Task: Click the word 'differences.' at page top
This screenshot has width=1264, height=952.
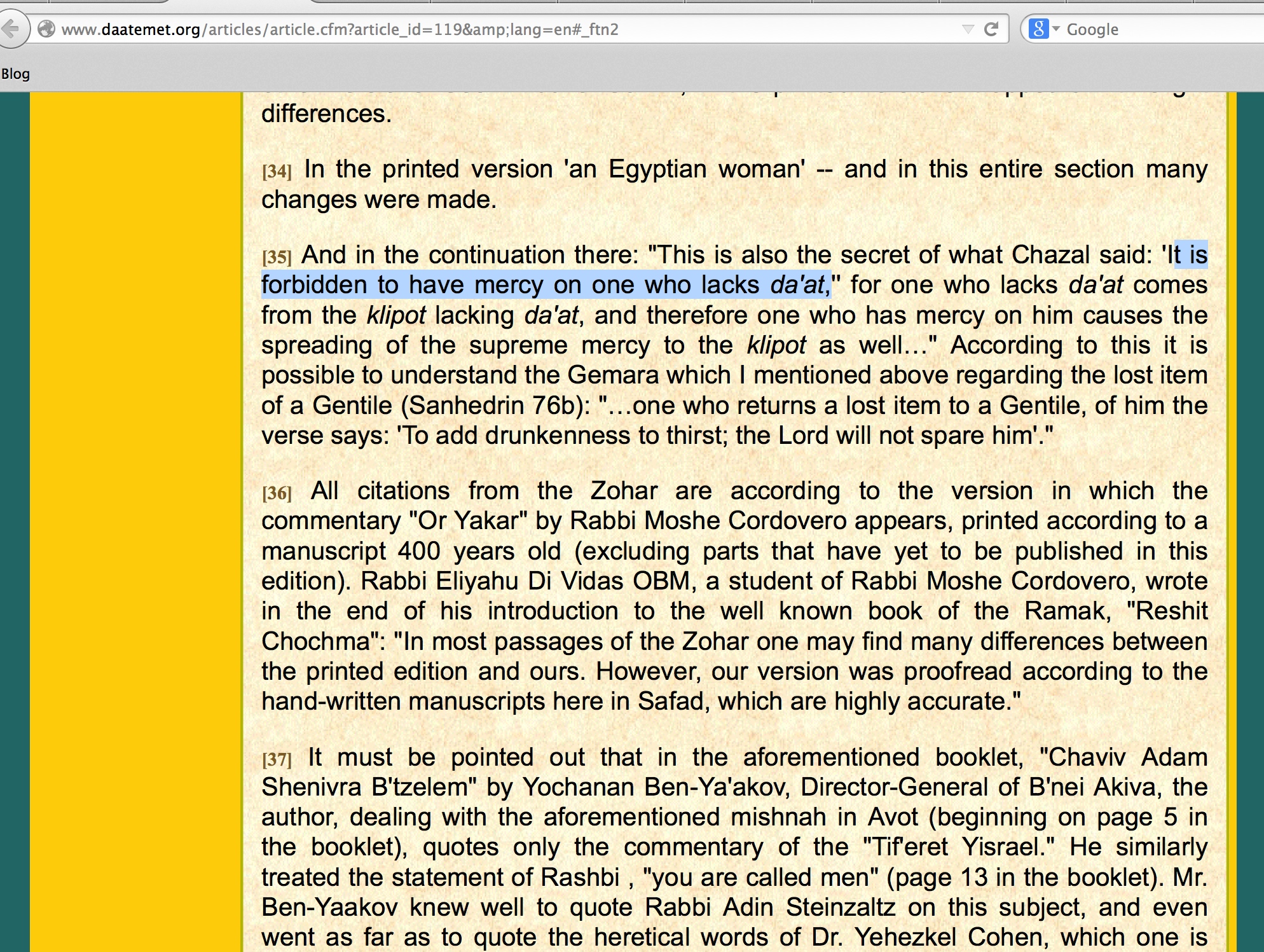Action: pos(326,114)
